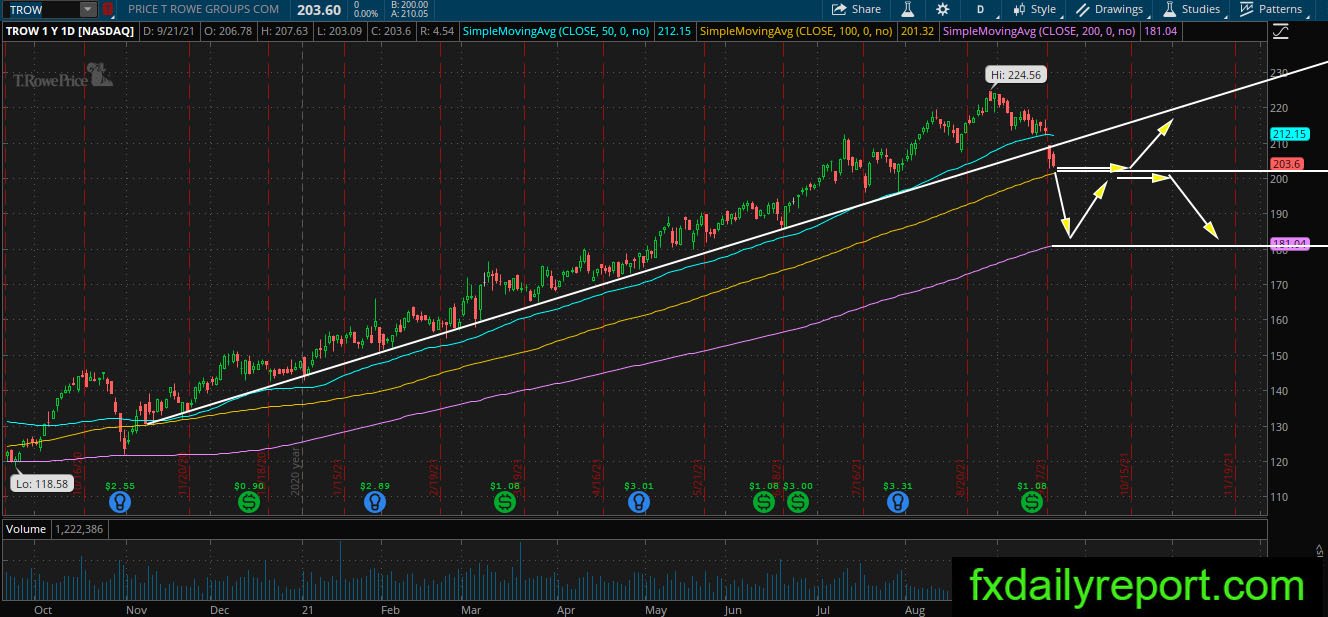Click the Hi: 224.56 price bubble
Viewport: 1328px width, 617px height.
tap(1015, 75)
